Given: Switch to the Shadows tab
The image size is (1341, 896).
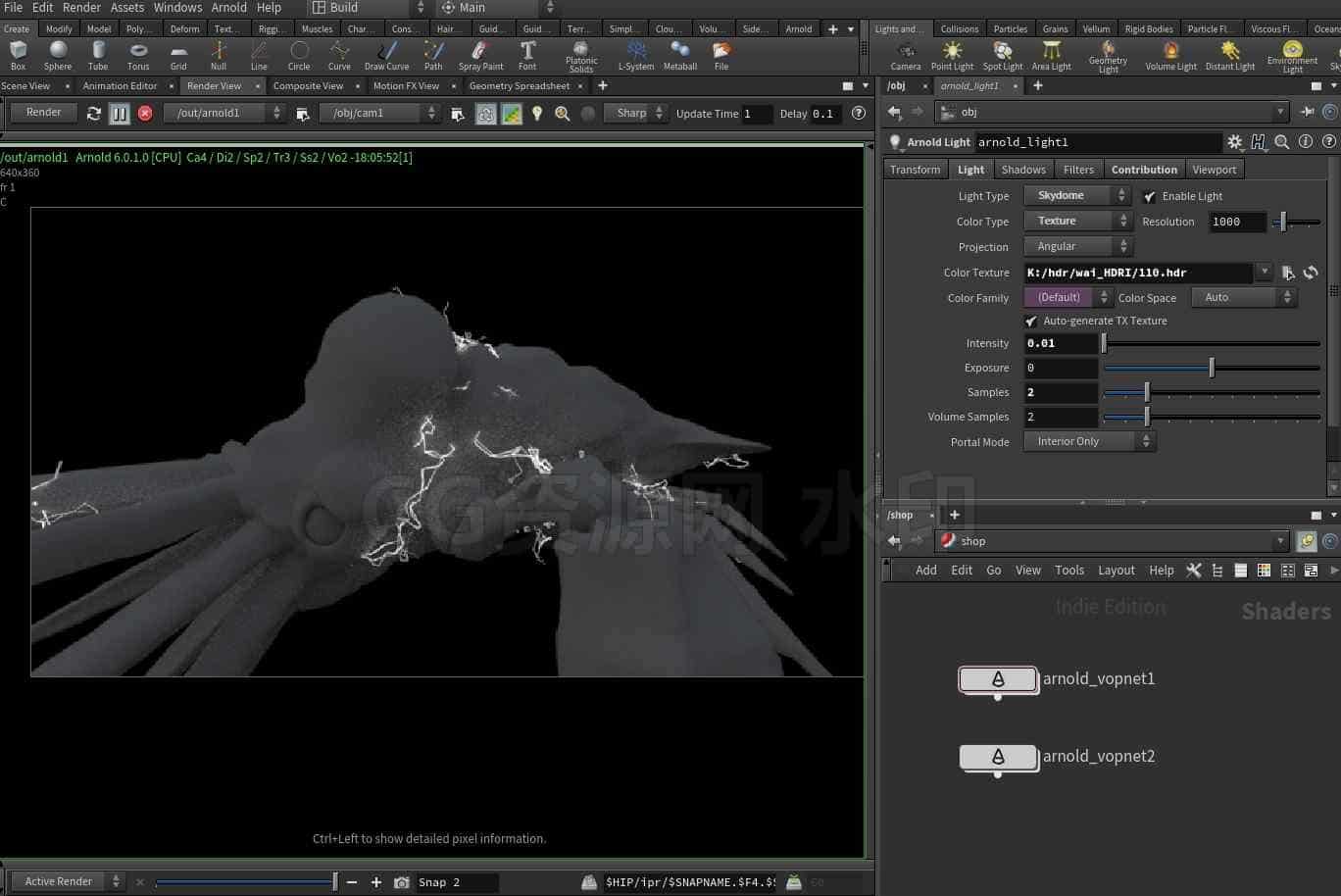Looking at the screenshot, I should coord(1022,170).
